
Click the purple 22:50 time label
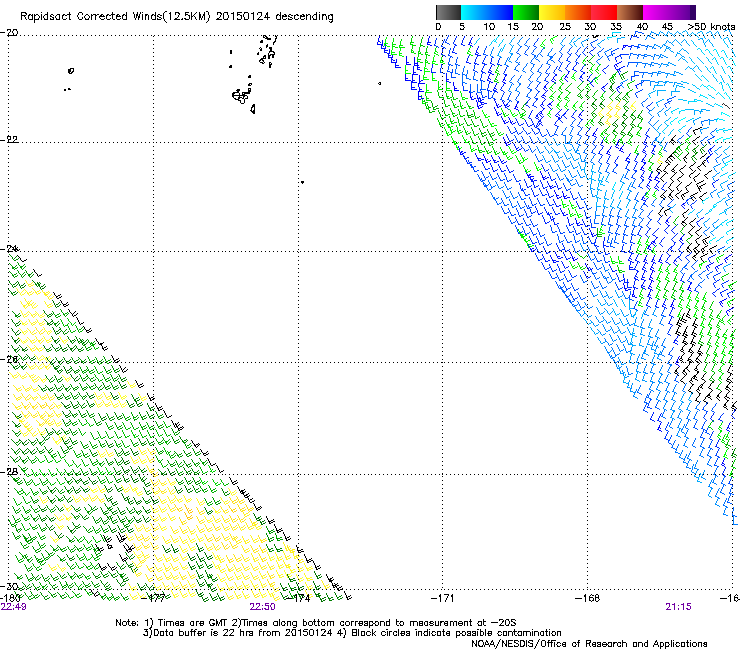[x=262, y=607]
